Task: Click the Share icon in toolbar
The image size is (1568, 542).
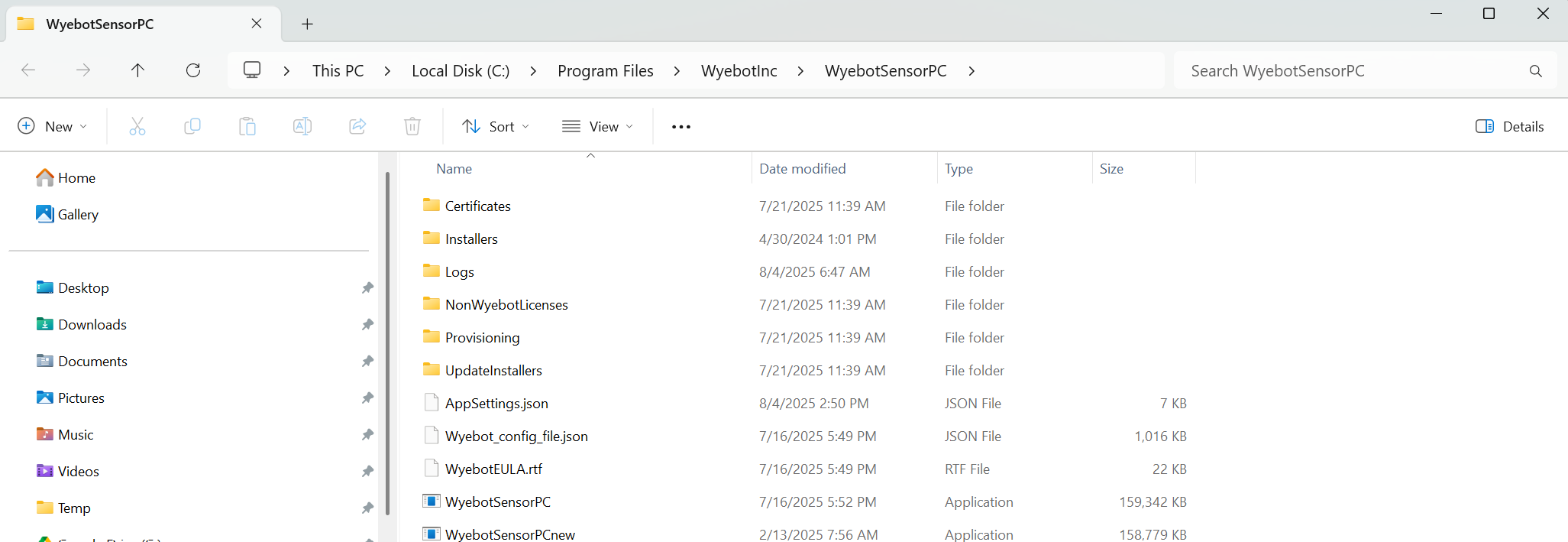Action: [357, 126]
